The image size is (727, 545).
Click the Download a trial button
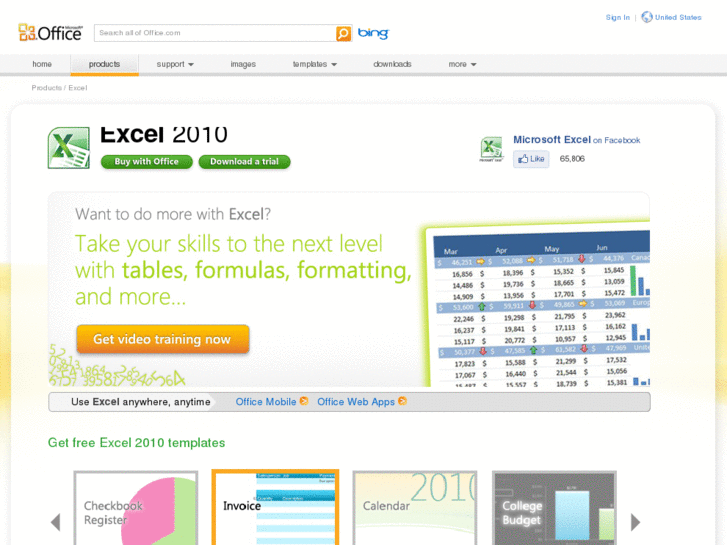pos(244,161)
